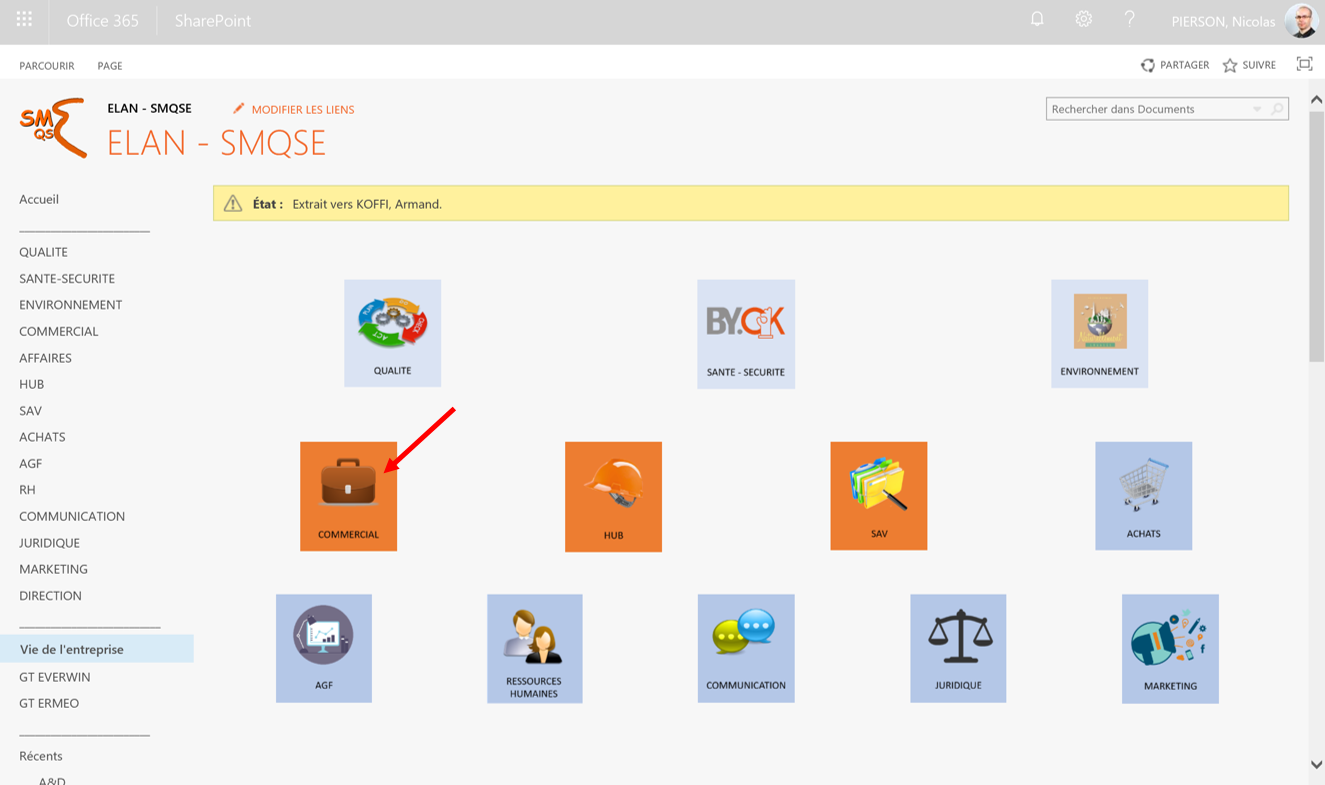Open the COMMERCIAL briefcase tile
Viewport: 1325px width, 785px height.
coord(348,496)
